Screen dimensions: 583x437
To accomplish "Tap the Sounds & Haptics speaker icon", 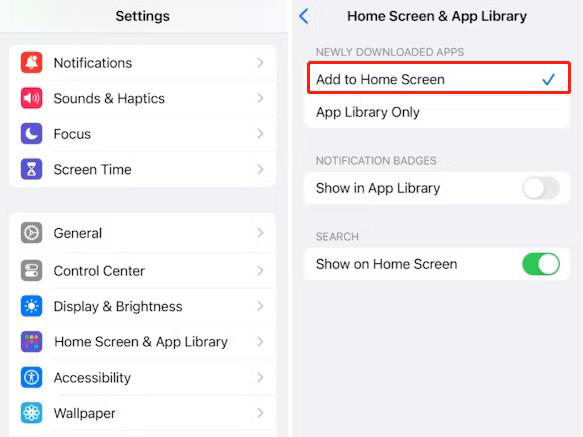I will [x=31, y=98].
